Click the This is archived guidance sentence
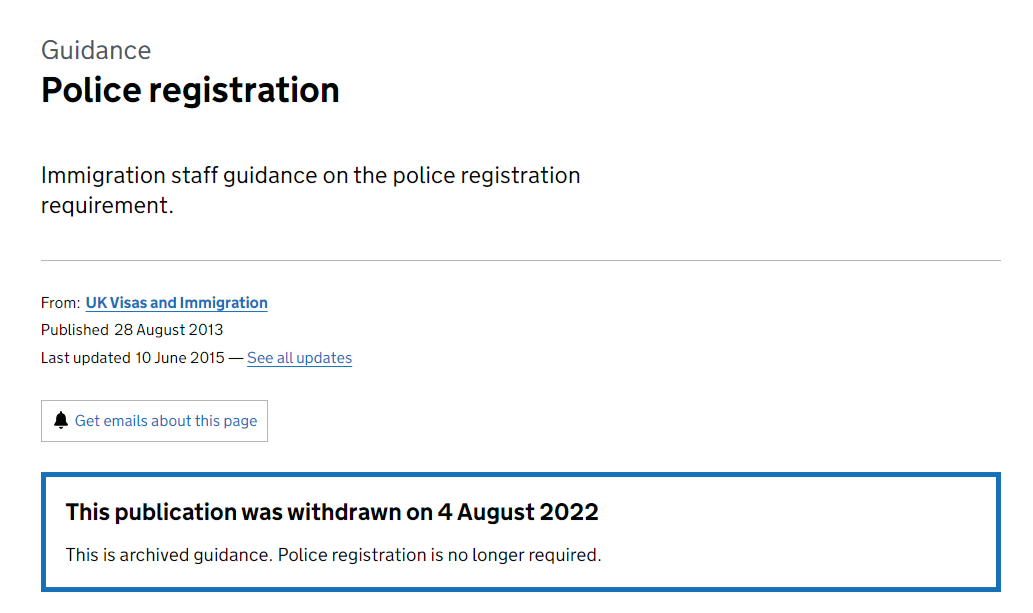The width and height of the screenshot is (1033, 613). tap(168, 555)
